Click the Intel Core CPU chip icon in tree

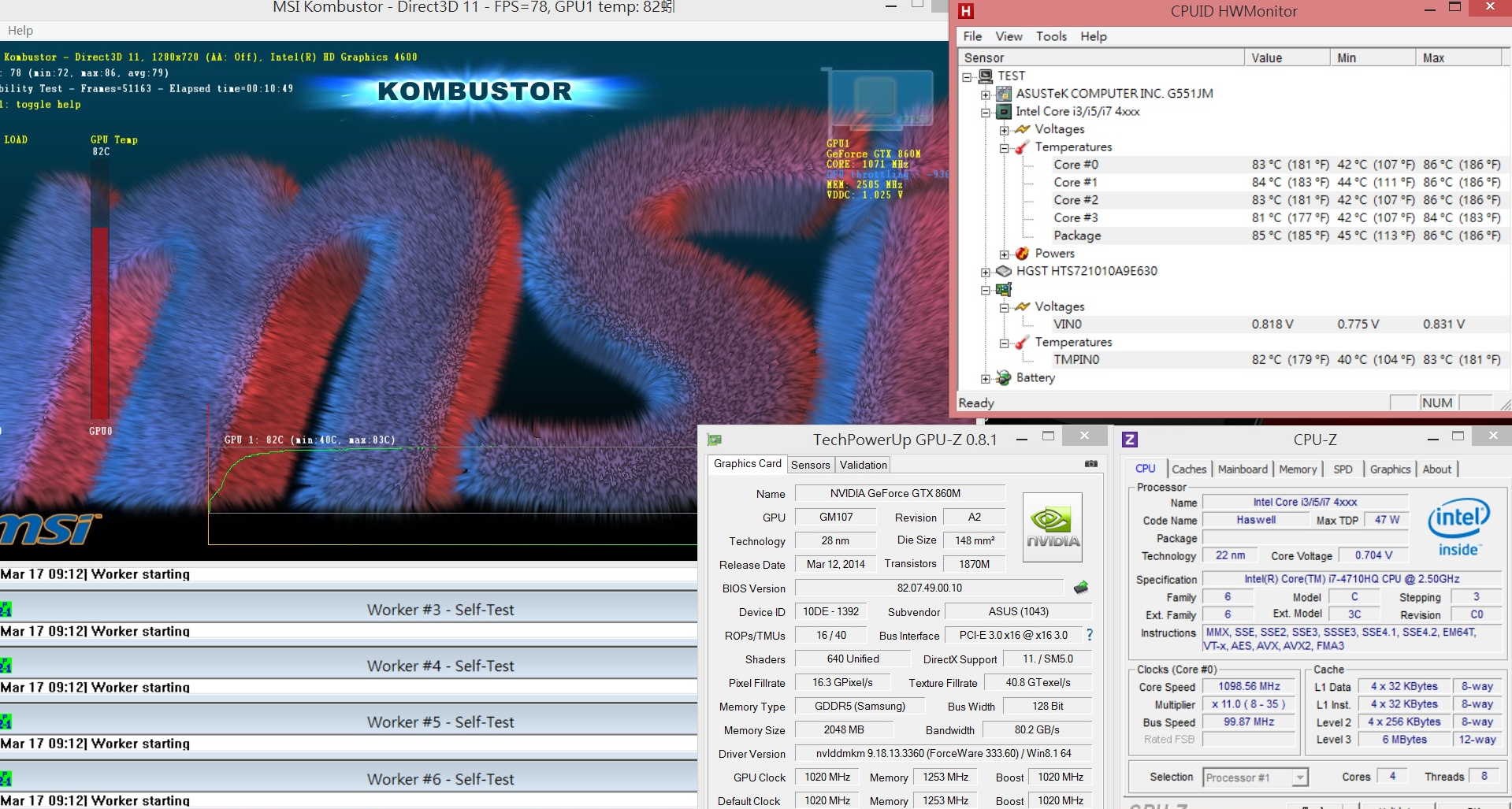coord(1004,112)
